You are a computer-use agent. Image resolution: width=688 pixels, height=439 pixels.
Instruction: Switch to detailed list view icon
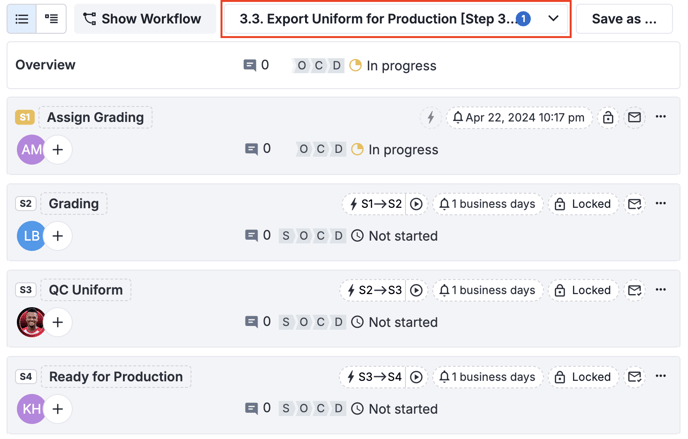51,19
